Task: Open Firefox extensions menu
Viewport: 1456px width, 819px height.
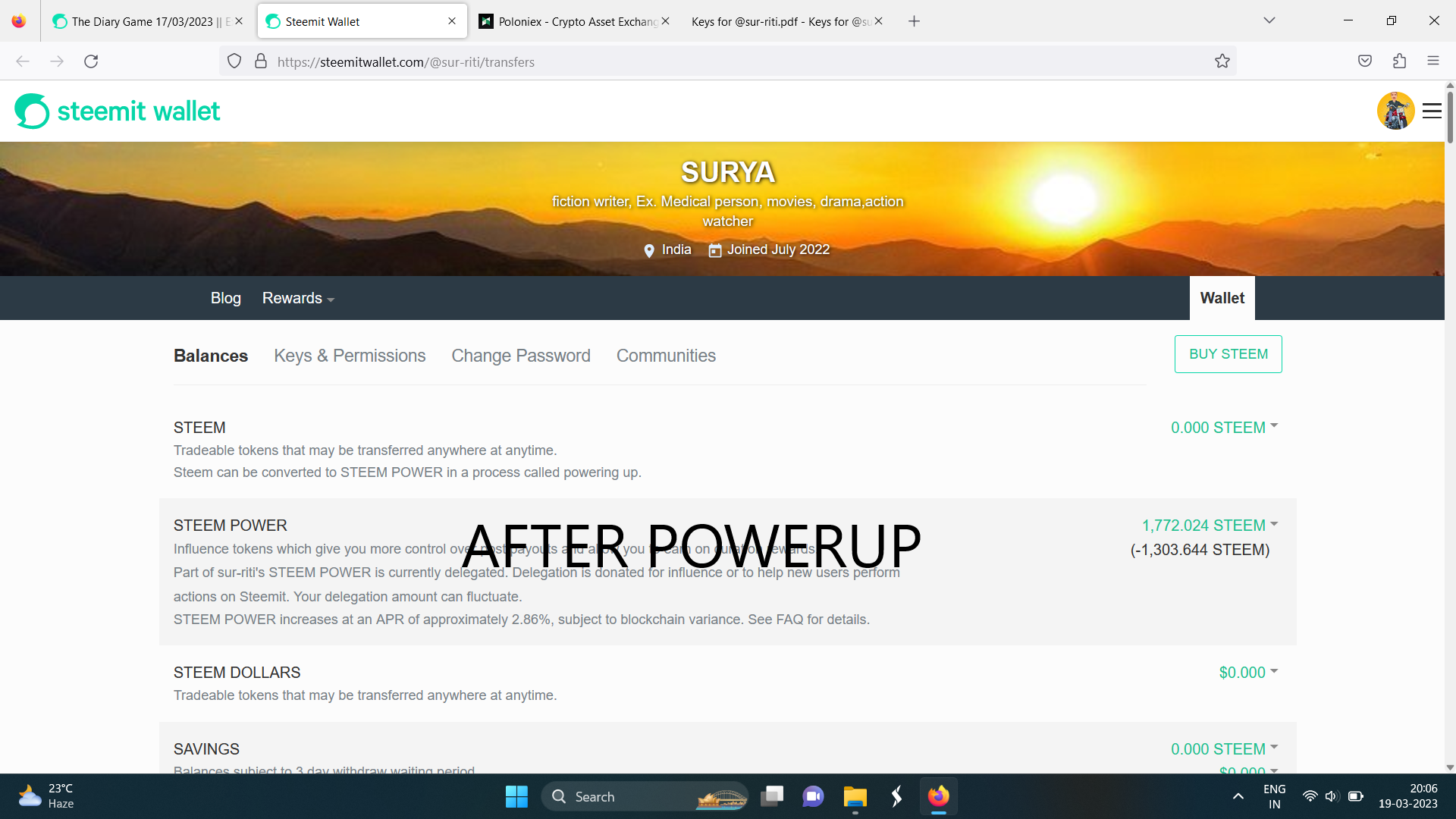Action: (1399, 61)
